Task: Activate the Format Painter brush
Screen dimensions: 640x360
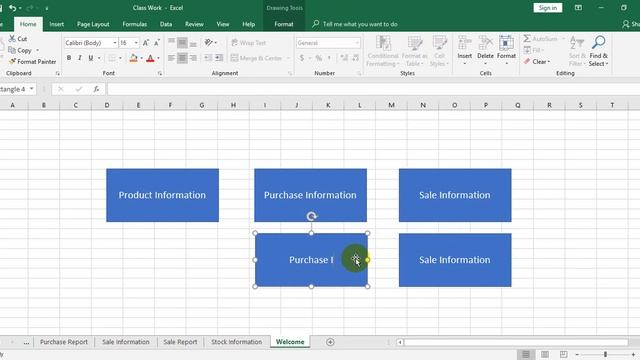Action: click(12, 62)
